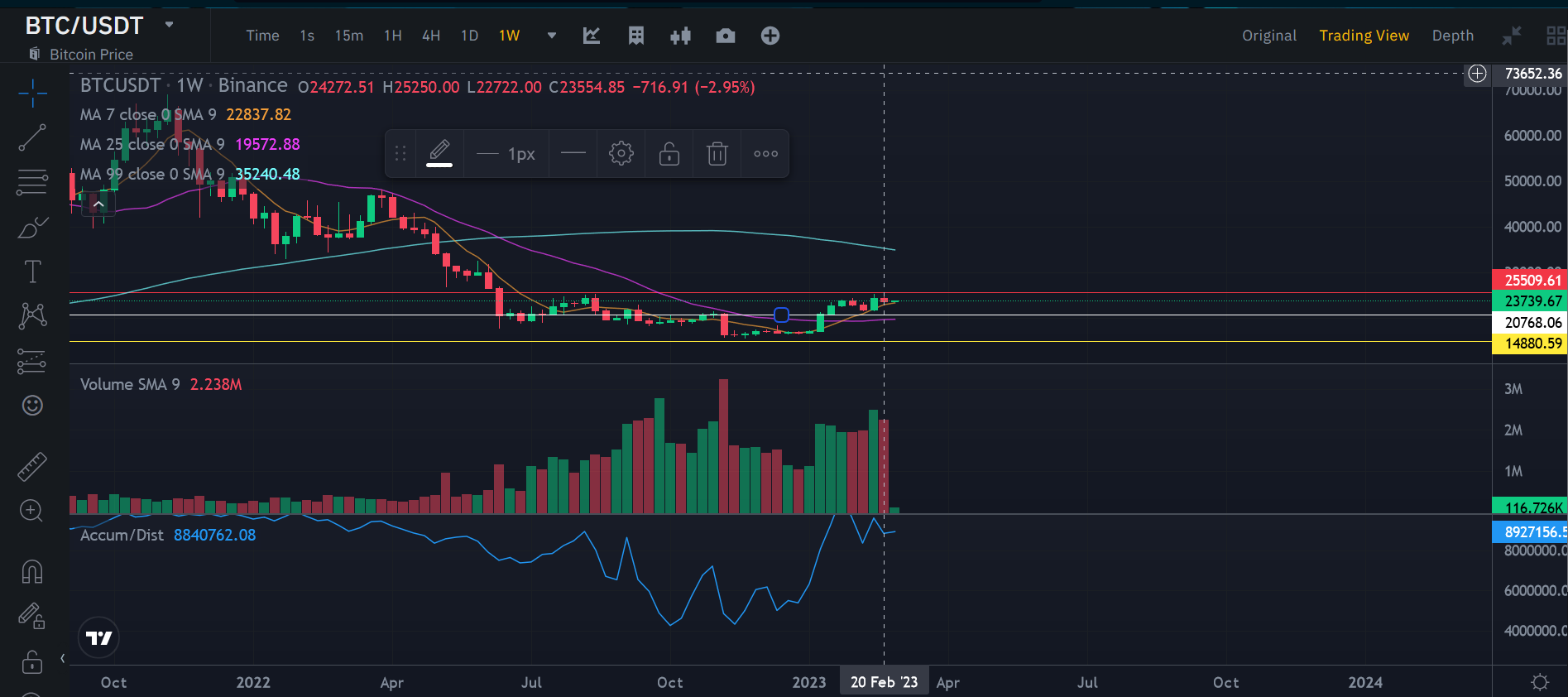This screenshot has height=697, width=1568.
Task: Expand the BTC/USDT pair dropdown arrow
Action: click(170, 25)
